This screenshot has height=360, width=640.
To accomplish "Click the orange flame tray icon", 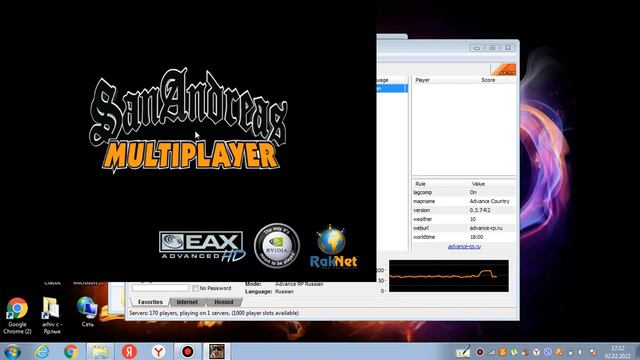I will 559,352.
